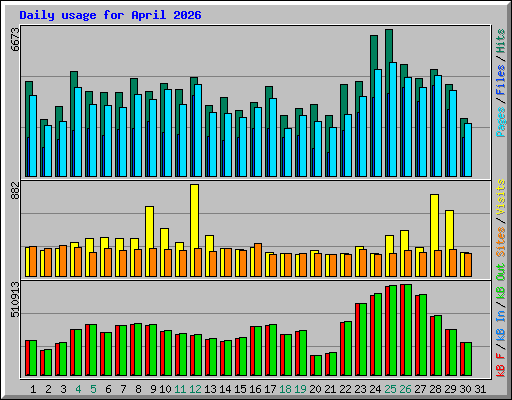Click the green kB Out bar for day 30

click(x=468, y=359)
